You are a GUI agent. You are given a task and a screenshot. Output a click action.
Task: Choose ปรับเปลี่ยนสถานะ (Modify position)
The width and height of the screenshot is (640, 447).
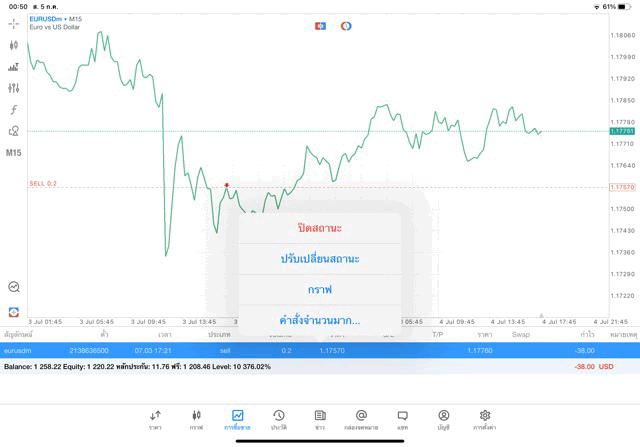coord(320,259)
